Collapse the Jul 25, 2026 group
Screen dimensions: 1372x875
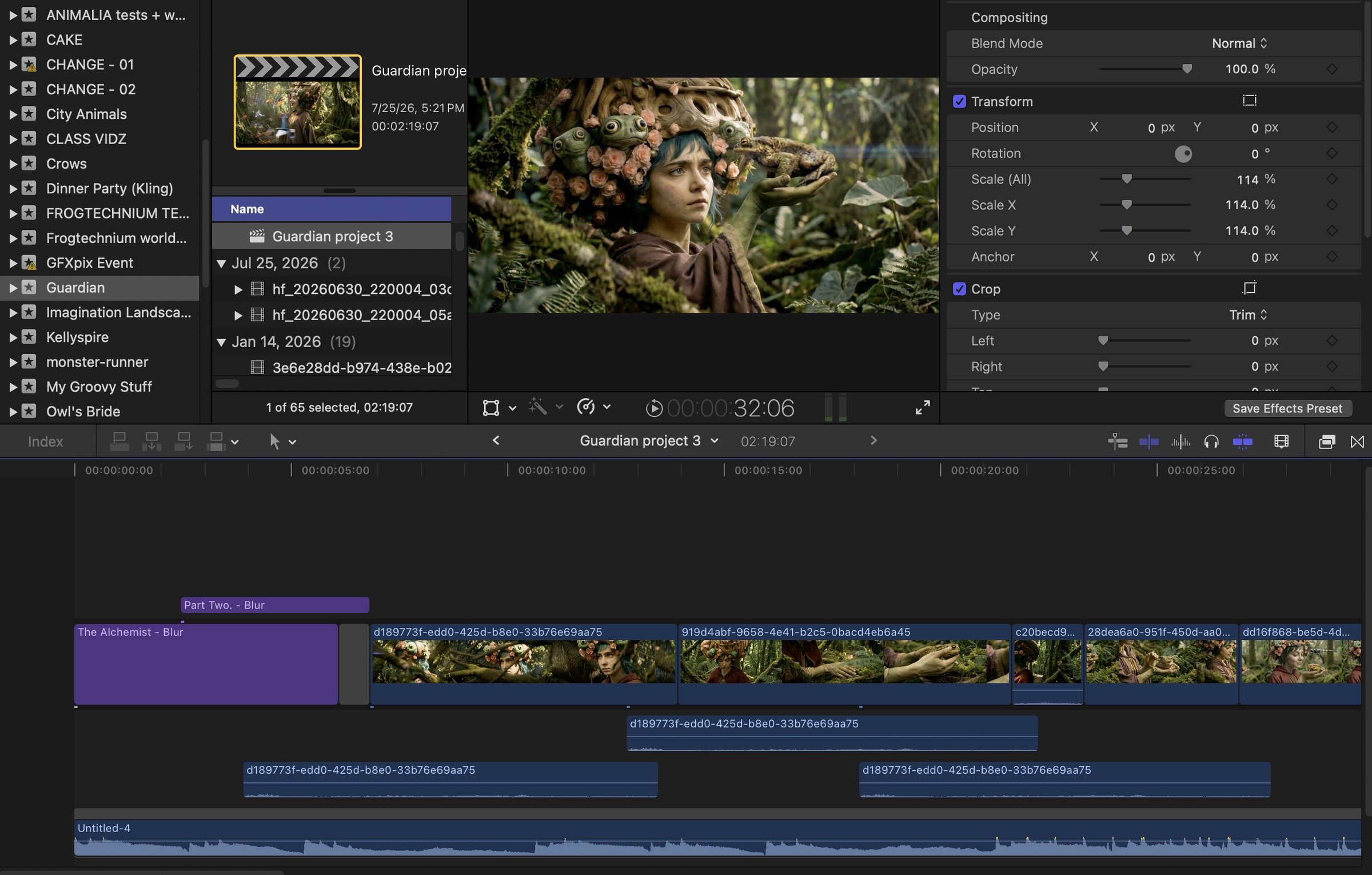click(221, 264)
